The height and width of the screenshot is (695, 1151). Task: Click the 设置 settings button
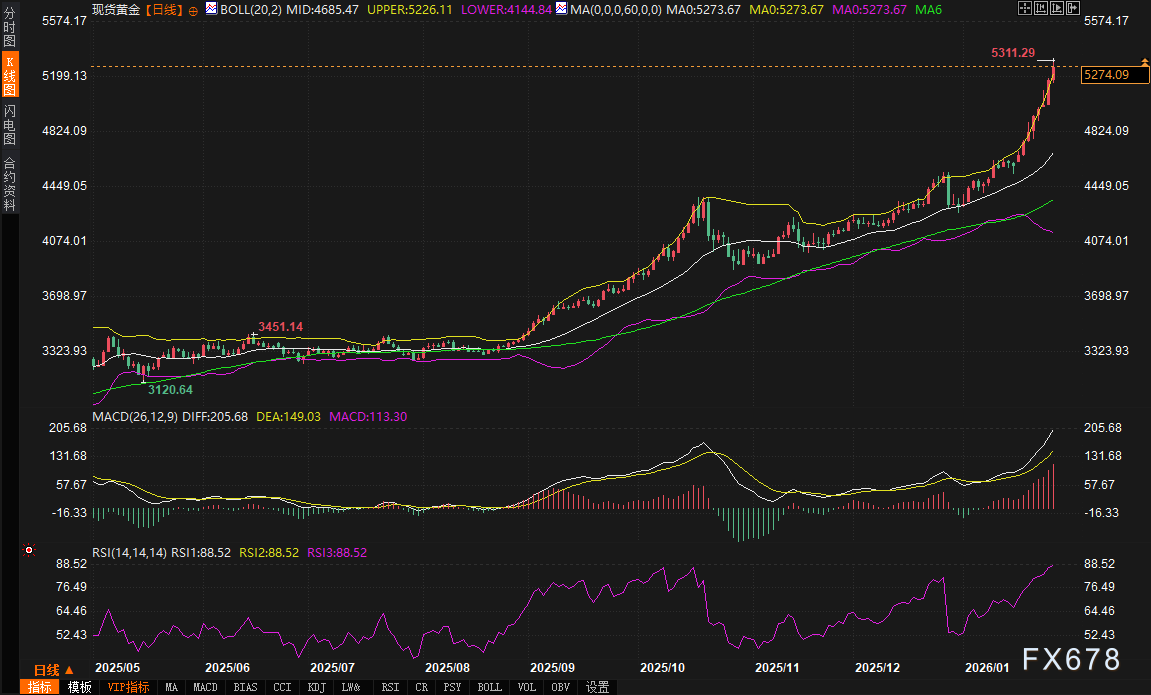point(597,687)
